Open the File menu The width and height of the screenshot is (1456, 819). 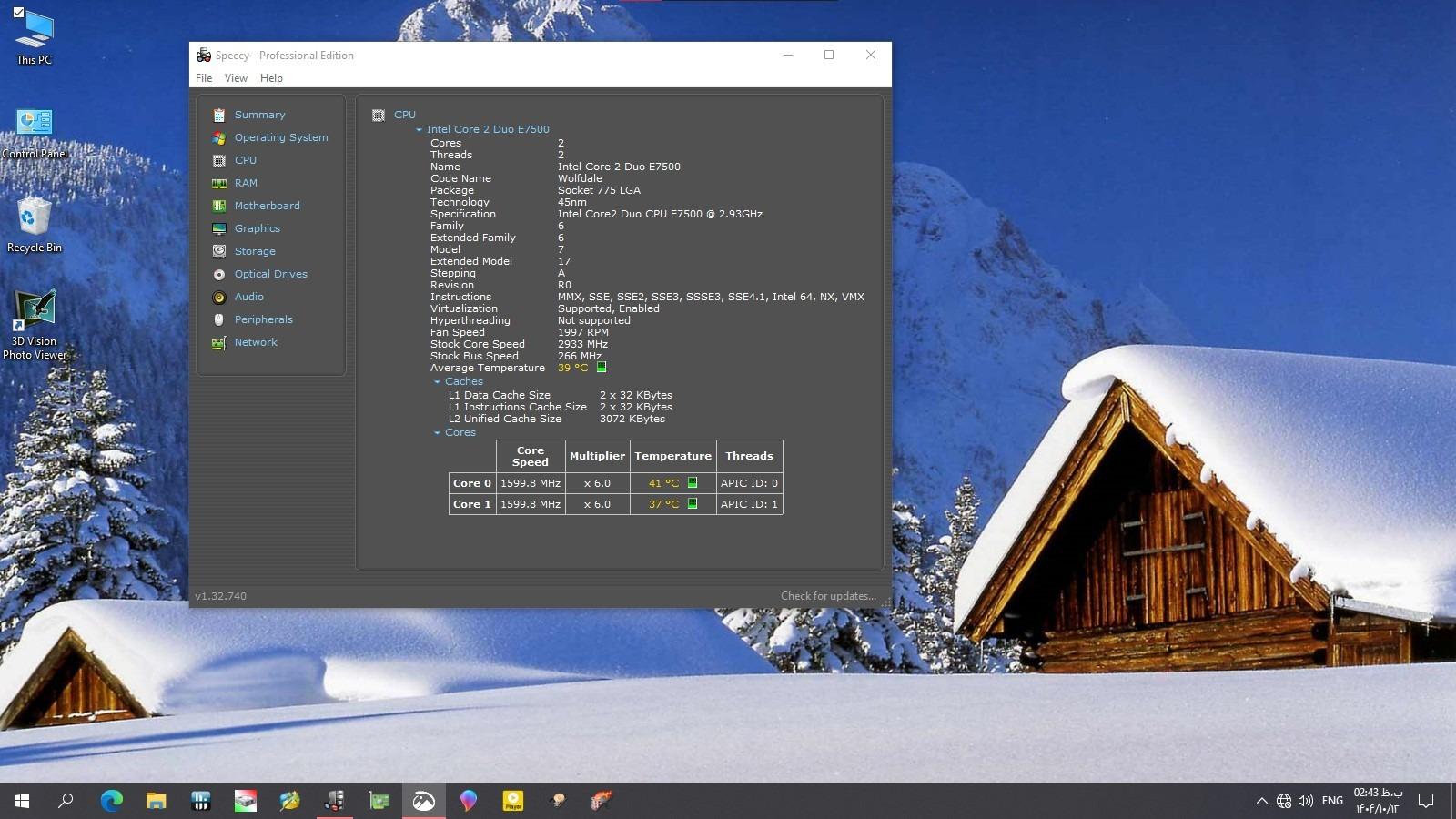pyautogui.click(x=204, y=78)
